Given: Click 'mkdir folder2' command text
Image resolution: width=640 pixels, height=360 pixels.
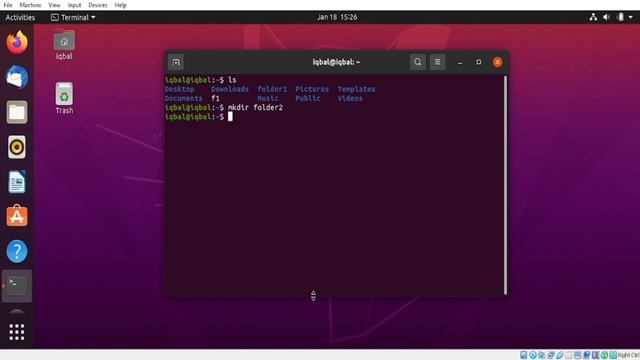Looking at the screenshot, I should [255, 108].
